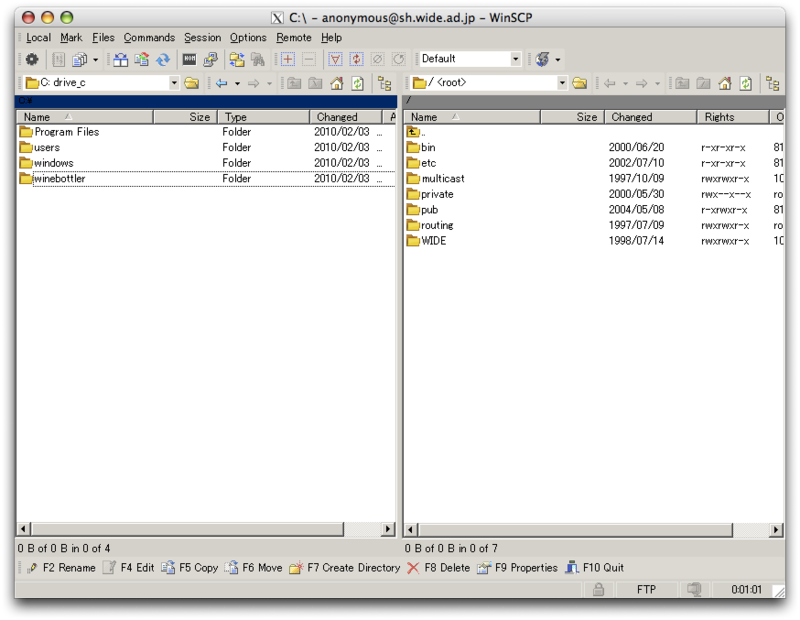Select the remote pub folder
This screenshot has width=800, height=620.
429,210
